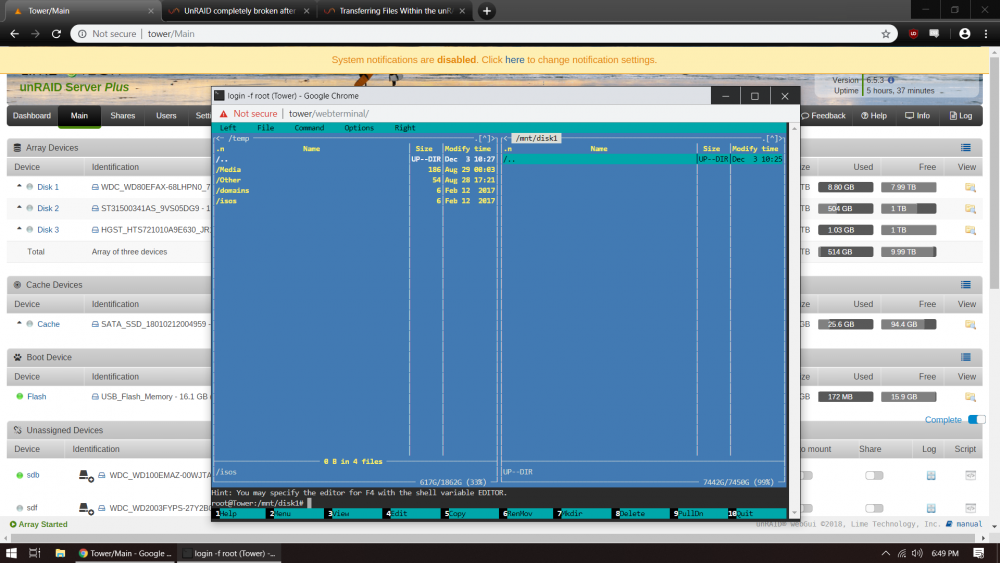The height and width of the screenshot is (563, 1000).
Task: Expand the Disk 1 row arrow
Action: pyautogui.click(x=19, y=186)
